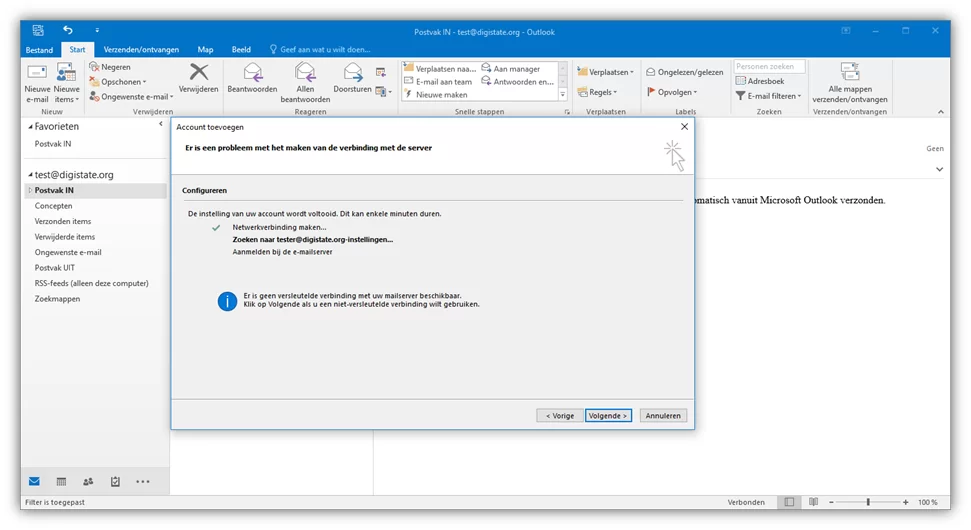971x530 pixels.
Task: Close the Account toevoegen dialog
Action: click(x=684, y=126)
